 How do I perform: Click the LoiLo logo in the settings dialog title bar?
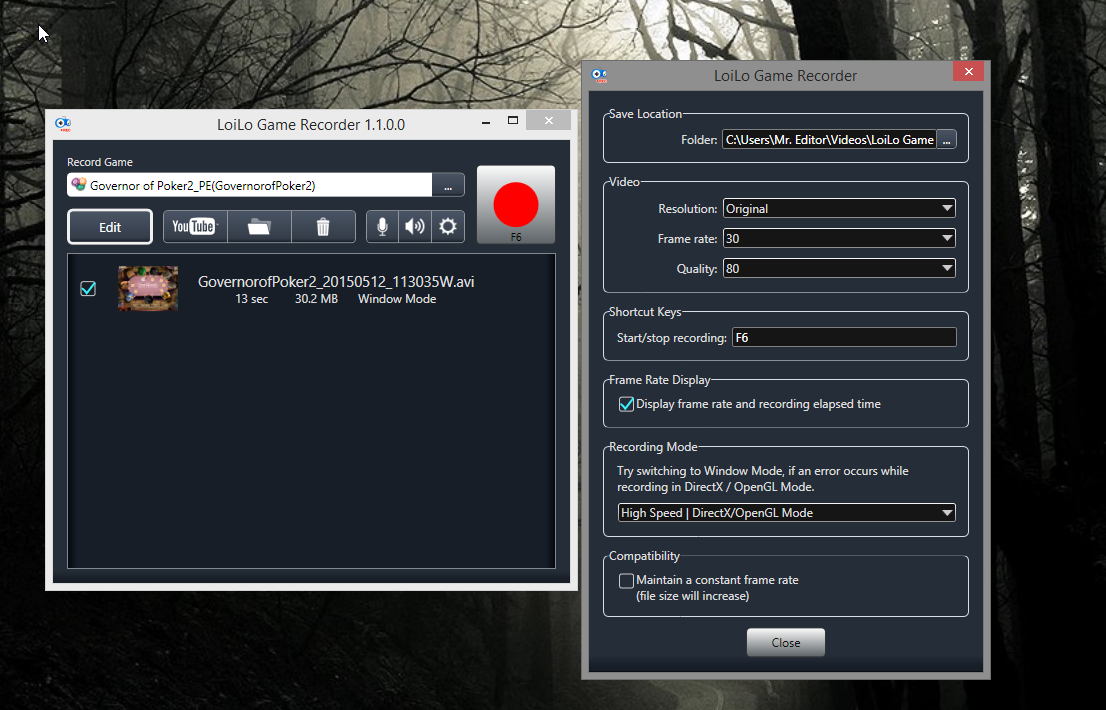[600, 75]
